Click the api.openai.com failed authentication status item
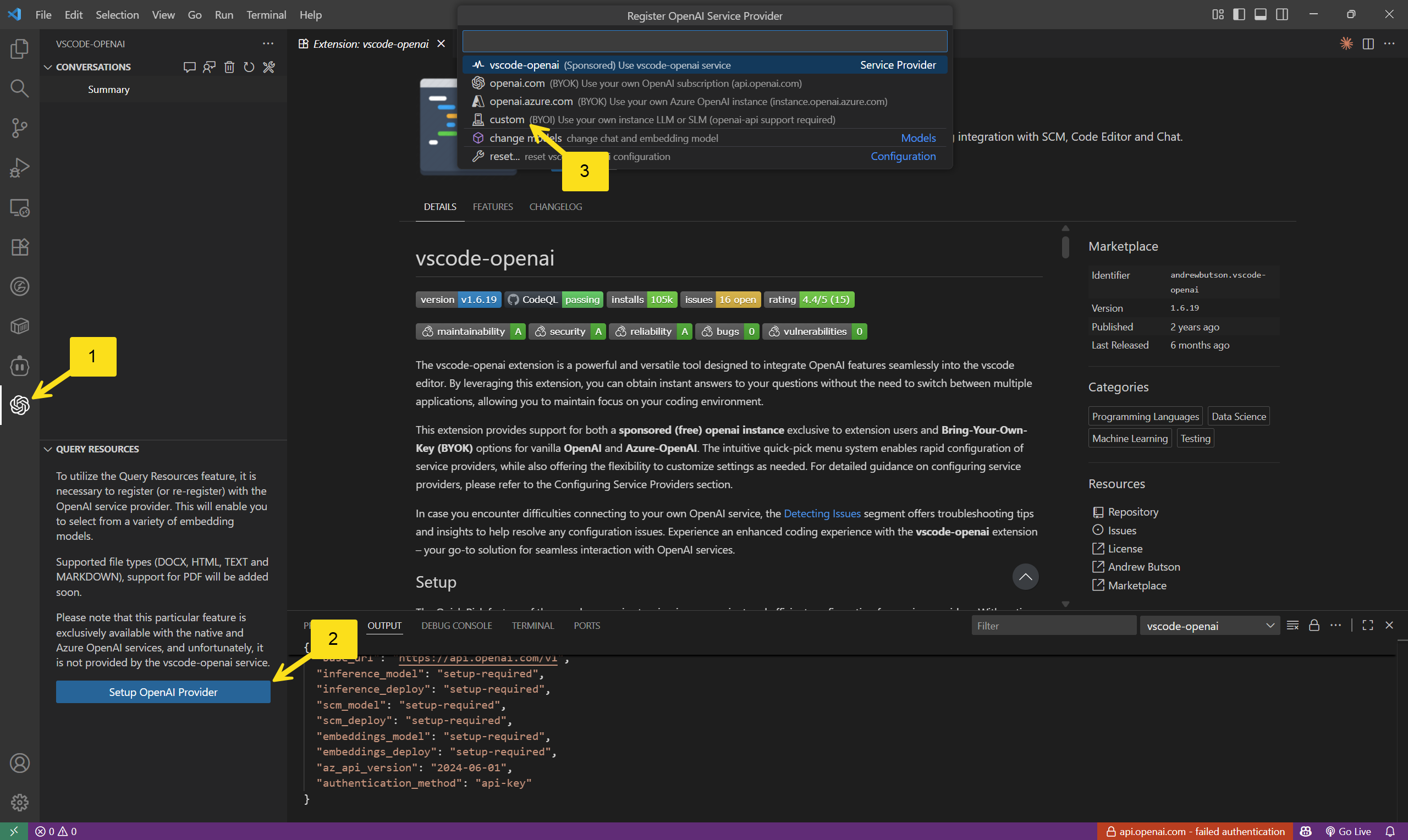Image resolution: width=1408 pixels, height=840 pixels. point(1195,831)
